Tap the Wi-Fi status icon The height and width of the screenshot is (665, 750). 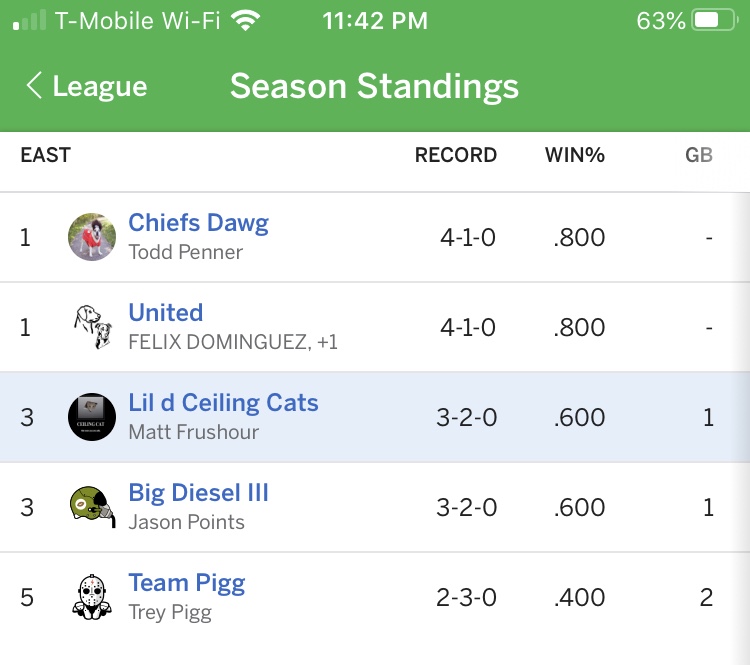click(244, 21)
